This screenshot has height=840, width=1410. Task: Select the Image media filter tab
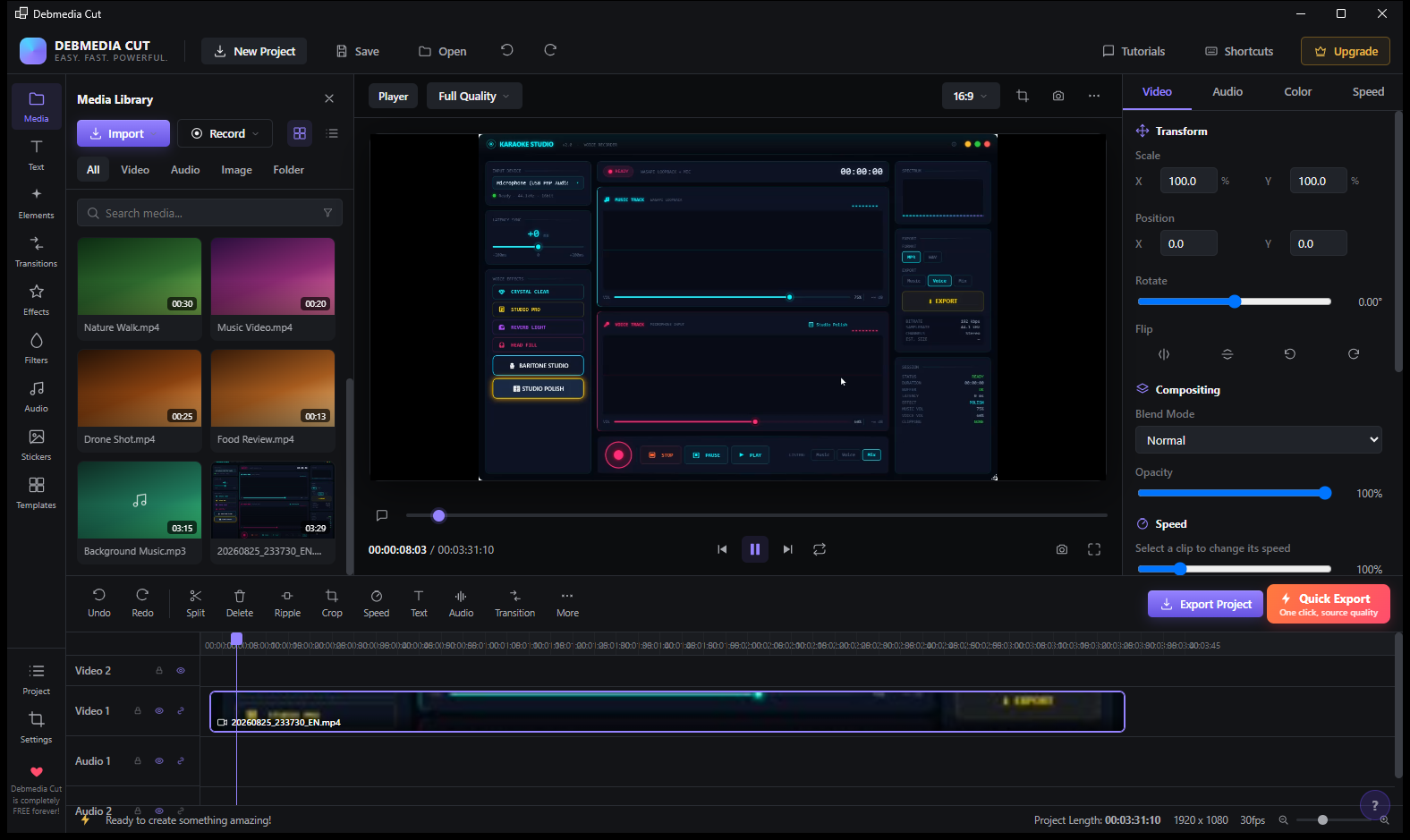(236, 170)
